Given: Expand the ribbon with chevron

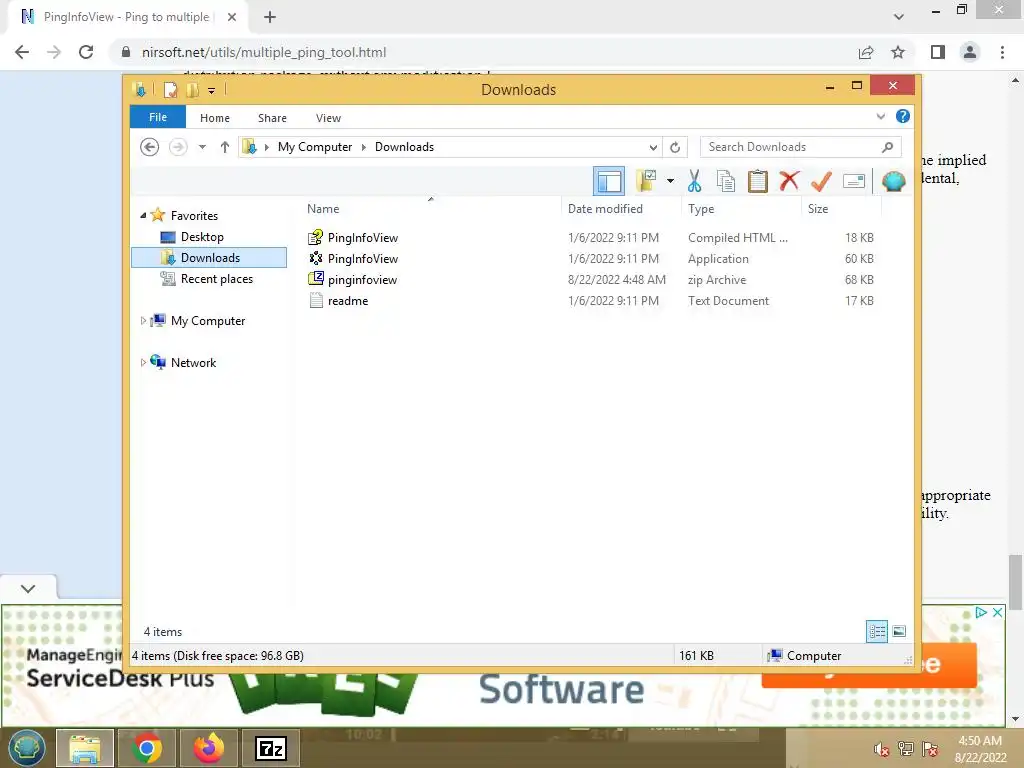Looking at the screenshot, I should (x=880, y=116).
